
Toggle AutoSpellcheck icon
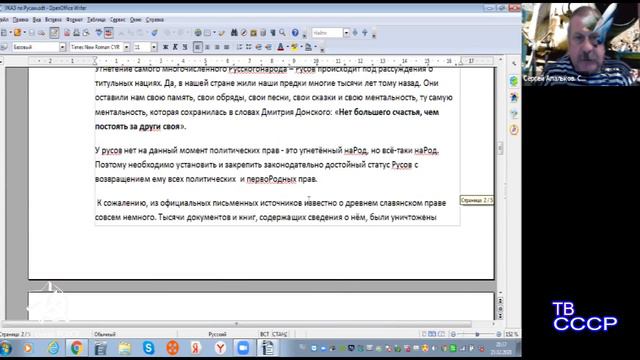click(108, 33)
